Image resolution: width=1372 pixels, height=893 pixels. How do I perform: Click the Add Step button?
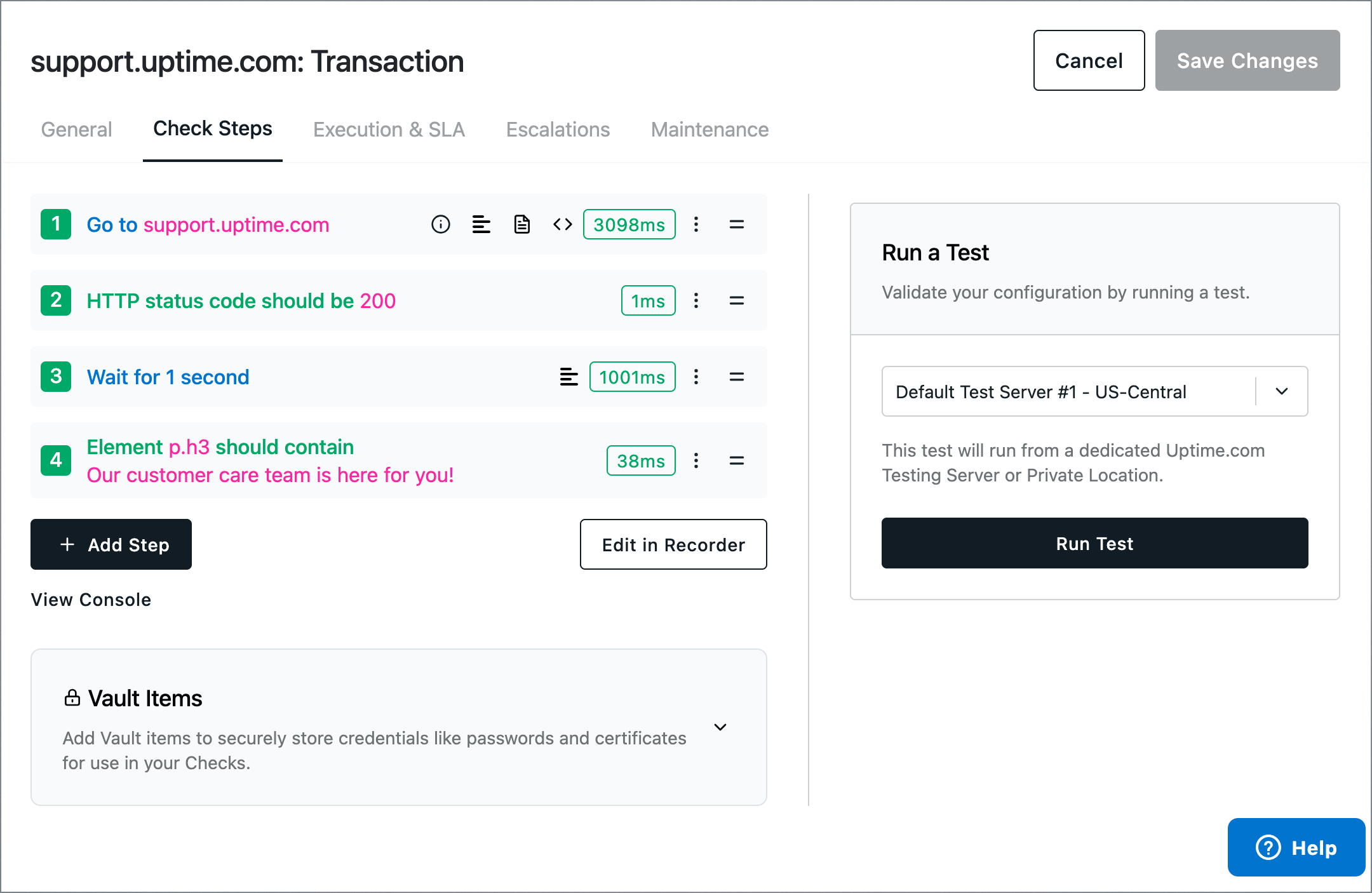coord(111,544)
